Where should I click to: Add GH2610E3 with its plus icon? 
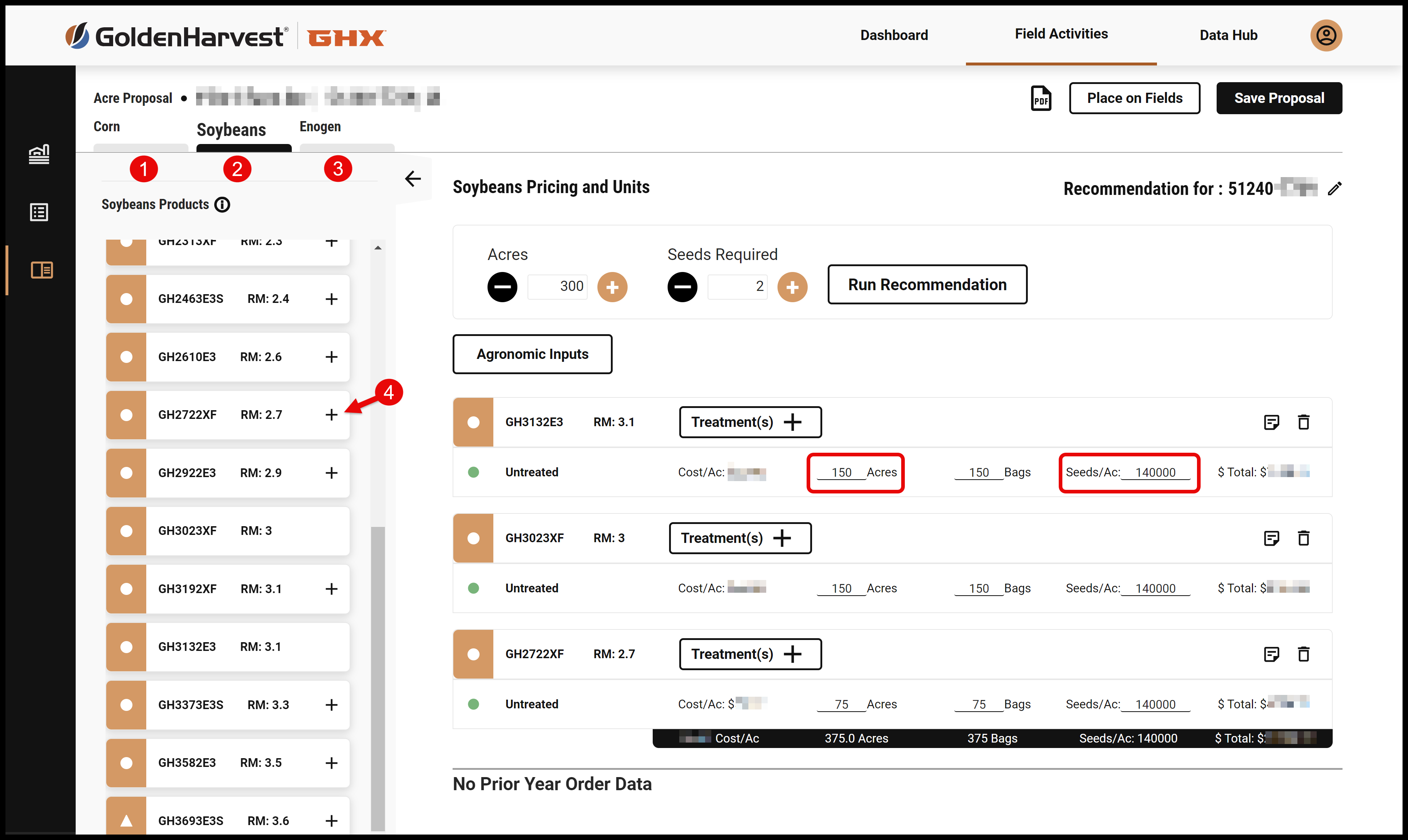pos(332,357)
